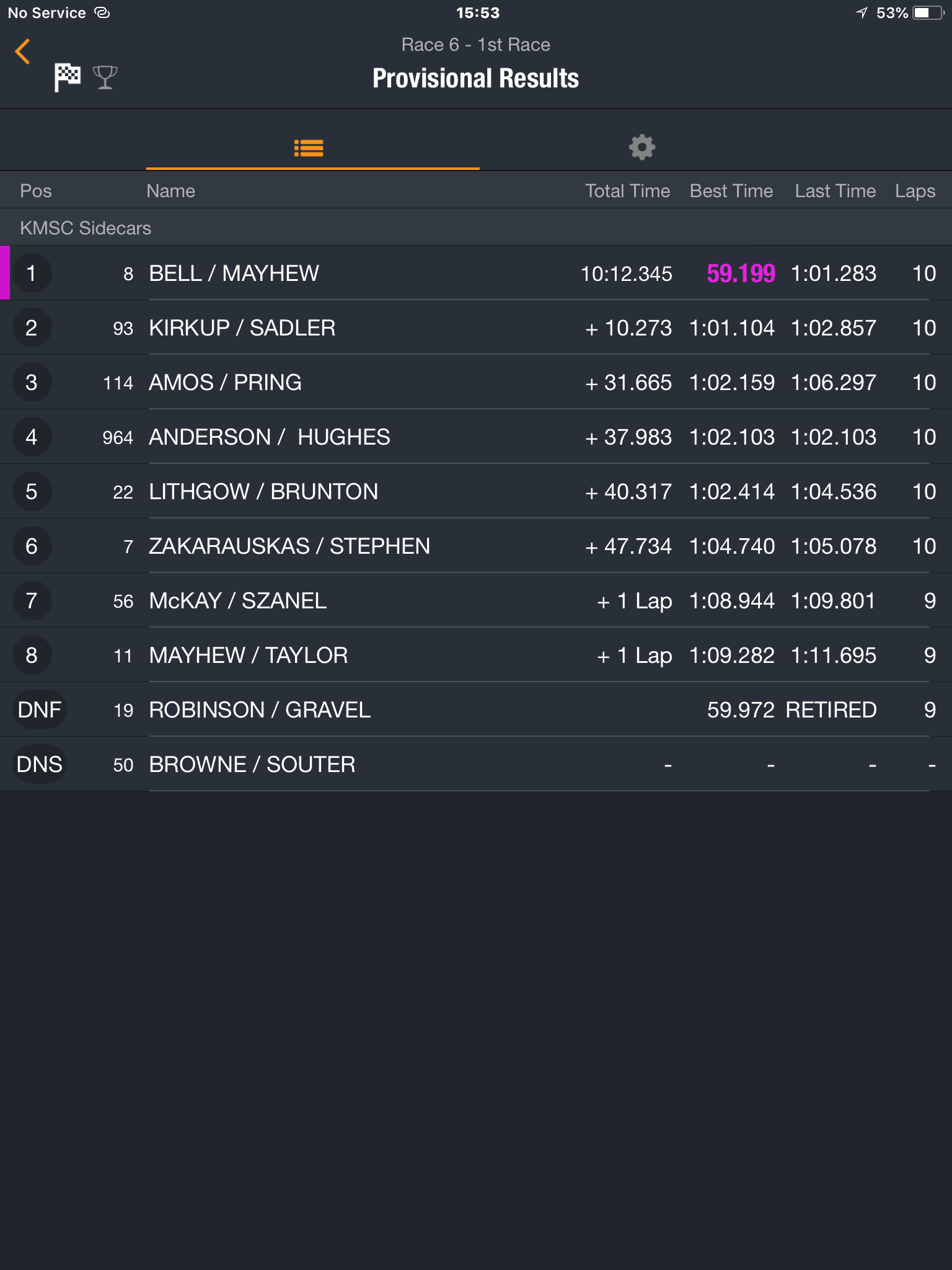
Task: Tap the DNS badge for BROWNE / SOUTER
Action: pyautogui.click(x=40, y=764)
